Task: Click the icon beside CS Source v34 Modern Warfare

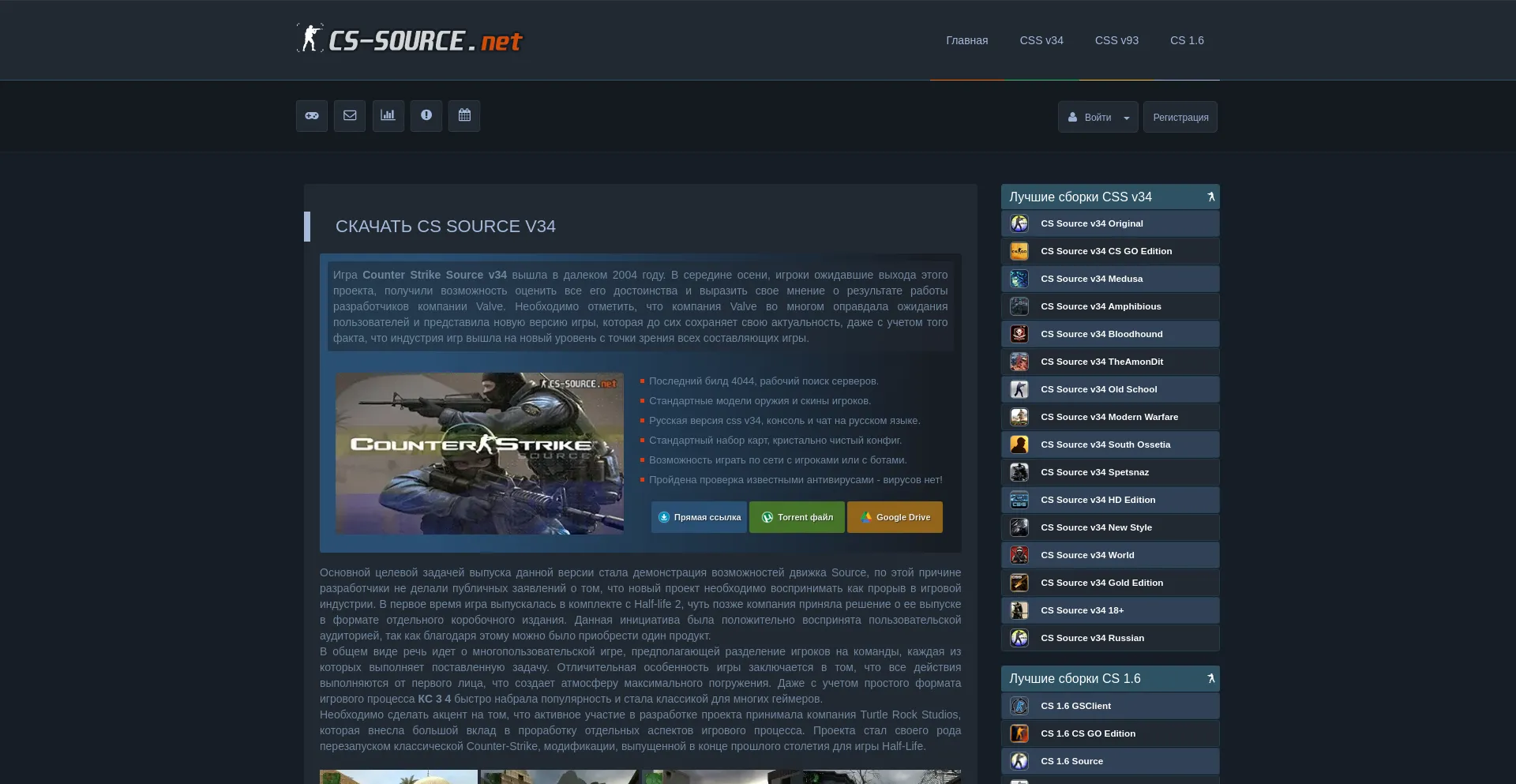Action: coord(1019,417)
